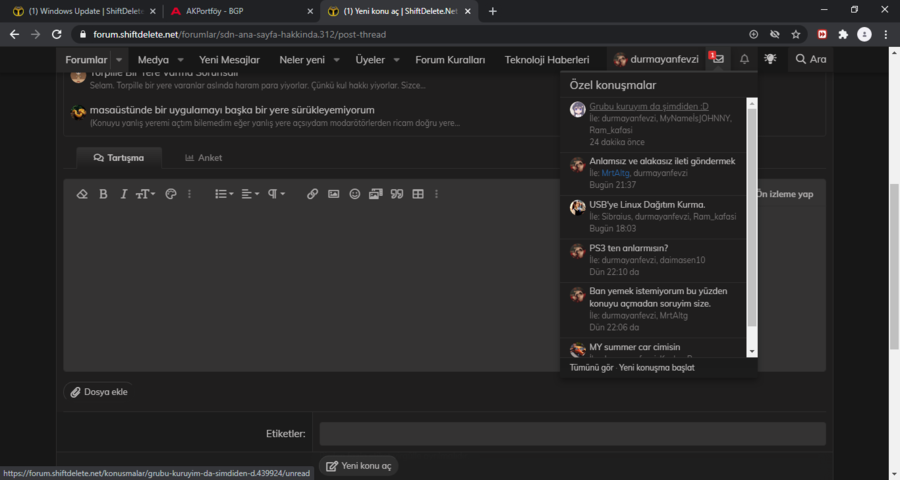Click Tümünü gör link
The image size is (900, 480).
click(591, 367)
